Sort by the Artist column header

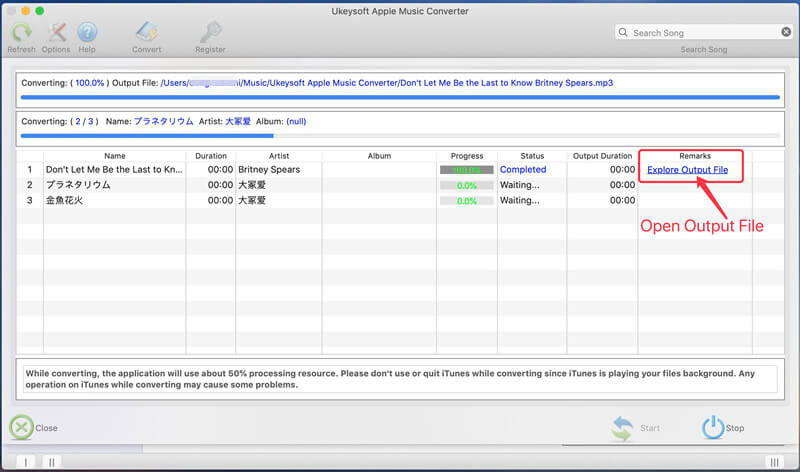click(279, 156)
